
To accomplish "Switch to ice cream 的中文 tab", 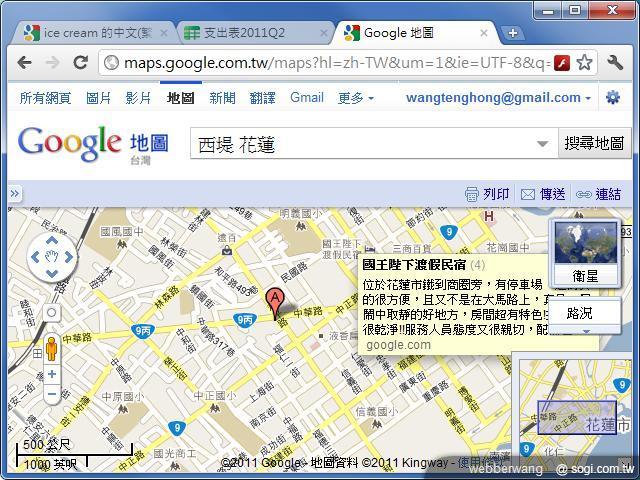I will [94, 33].
